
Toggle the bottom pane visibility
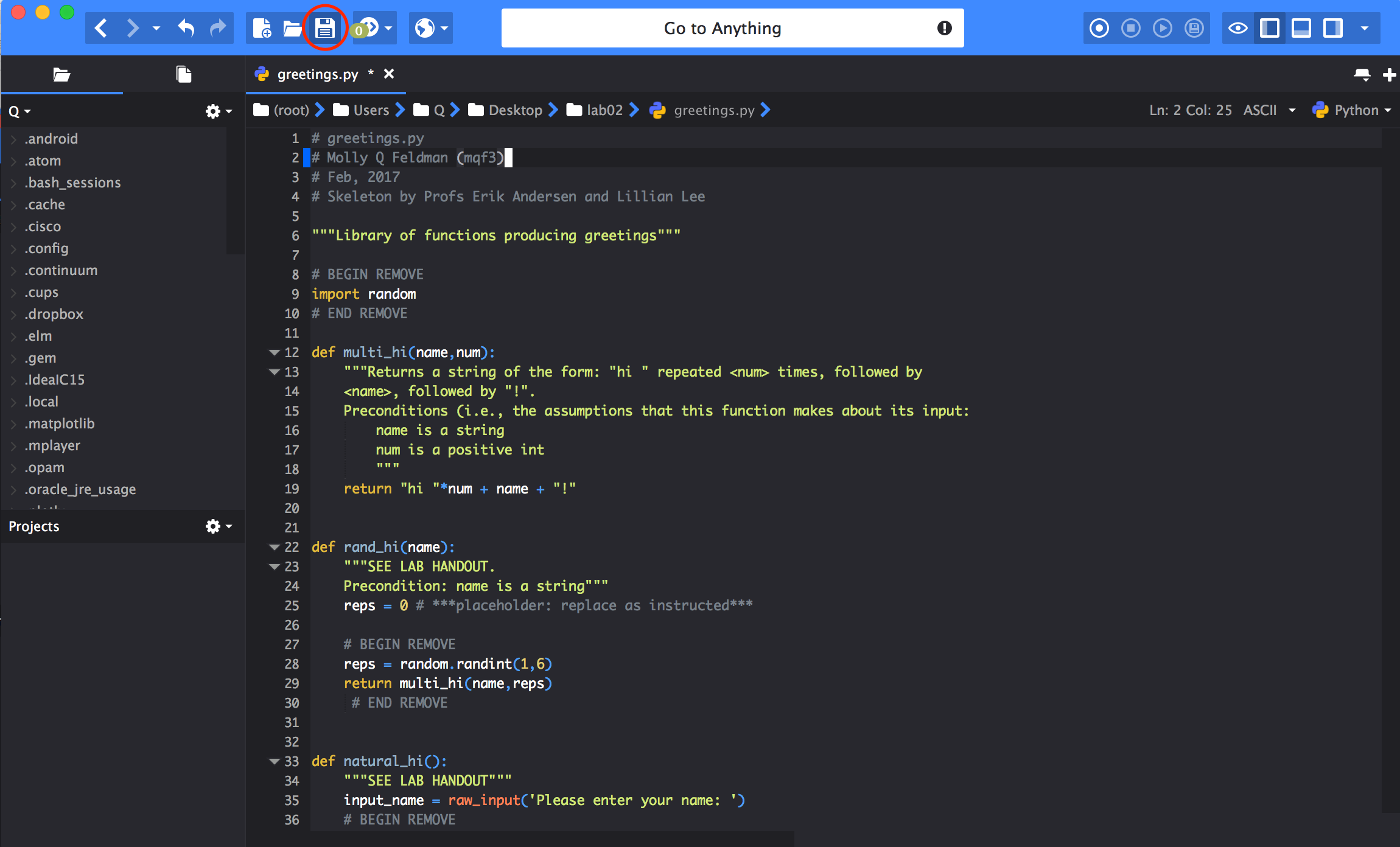1301,28
